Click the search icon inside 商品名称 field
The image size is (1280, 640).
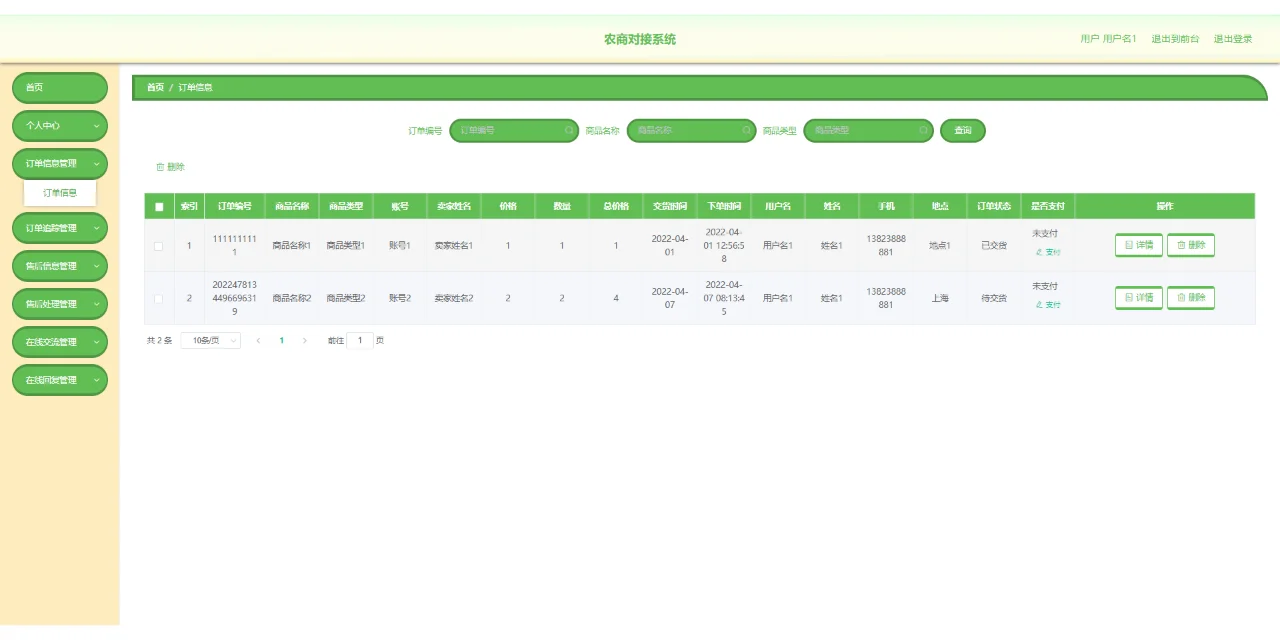pos(745,130)
